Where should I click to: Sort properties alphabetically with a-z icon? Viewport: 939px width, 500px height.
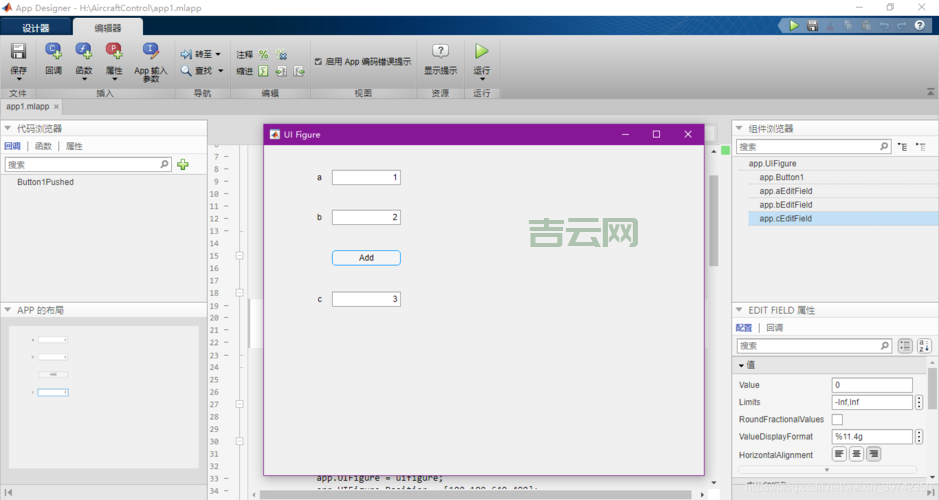click(x=924, y=346)
